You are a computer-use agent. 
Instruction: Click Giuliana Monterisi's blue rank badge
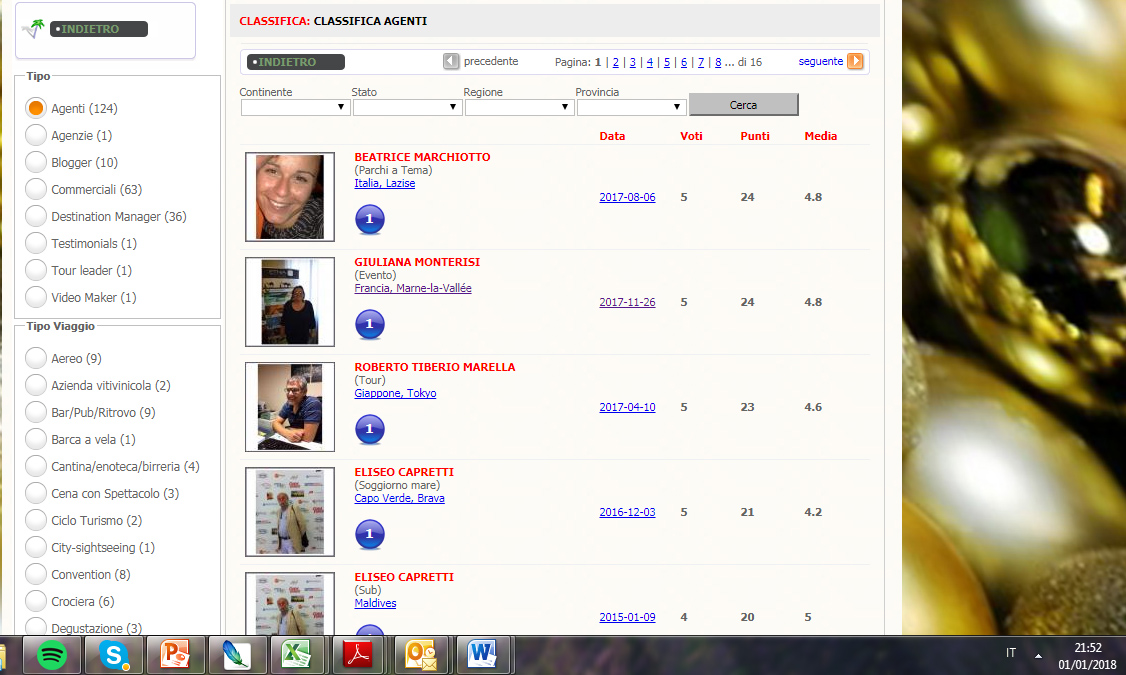pyautogui.click(x=370, y=324)
